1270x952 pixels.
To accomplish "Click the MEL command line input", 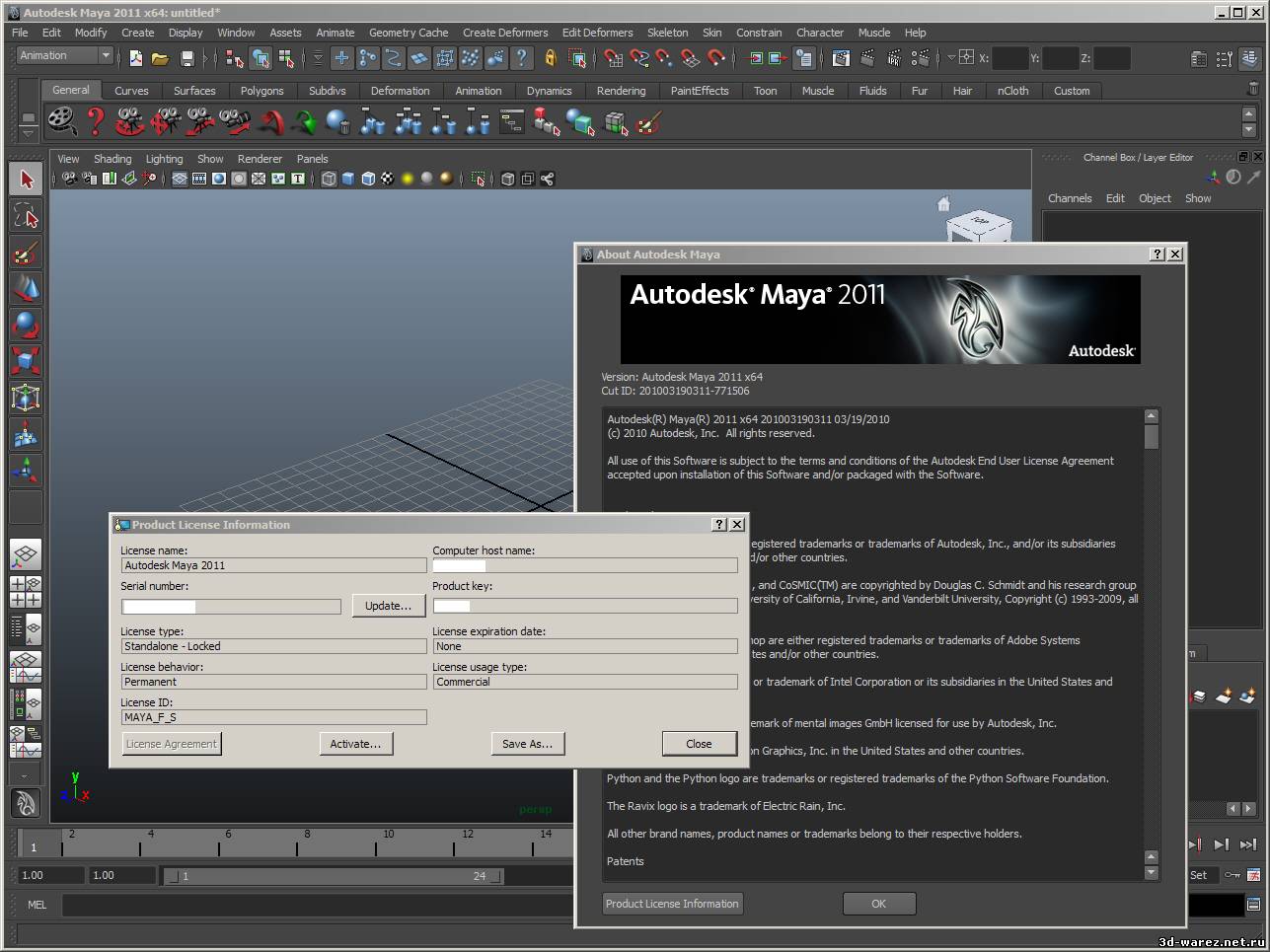I will coord(318,905).
